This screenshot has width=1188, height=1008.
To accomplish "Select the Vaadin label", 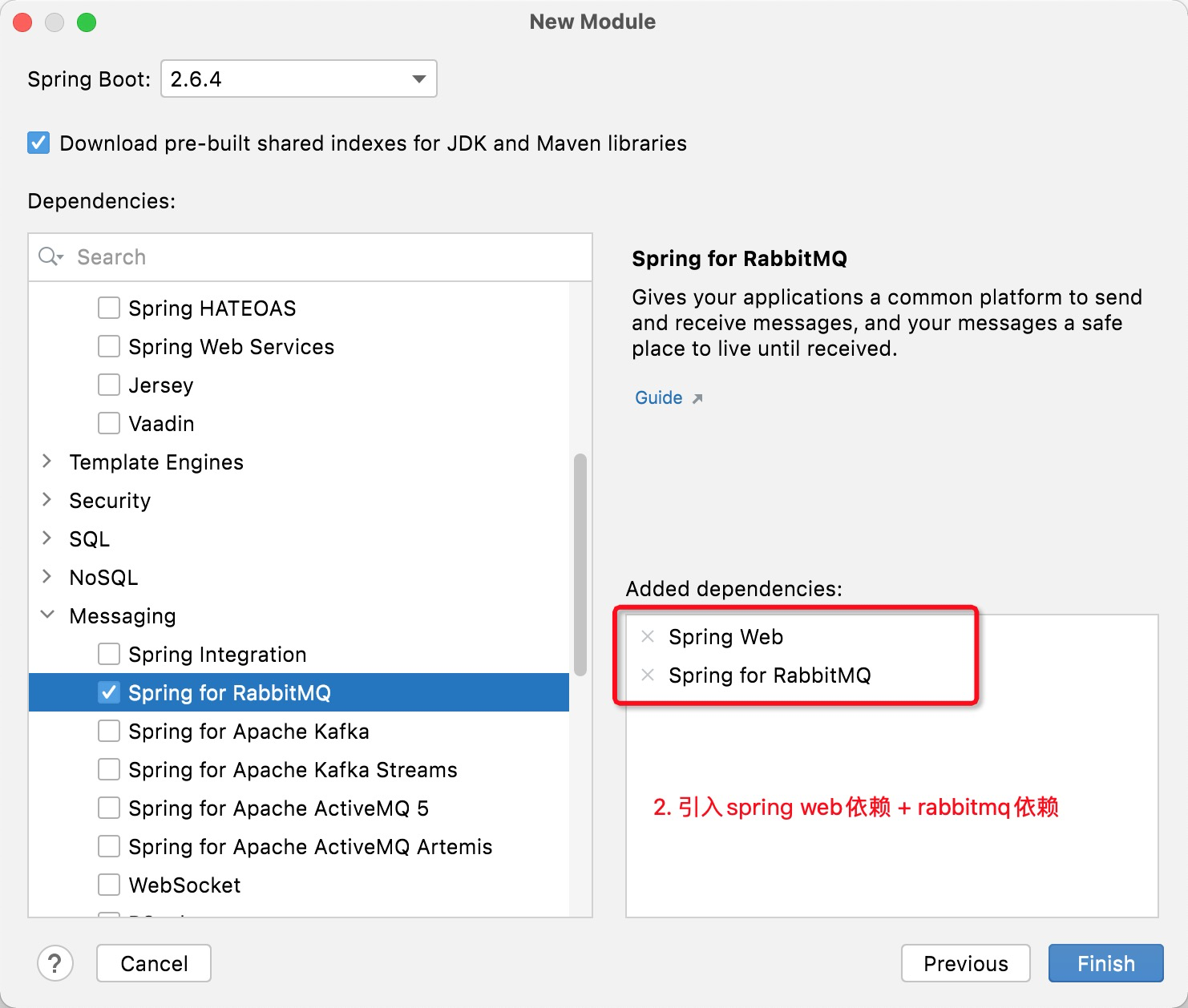I will click(x=161, y=424).
